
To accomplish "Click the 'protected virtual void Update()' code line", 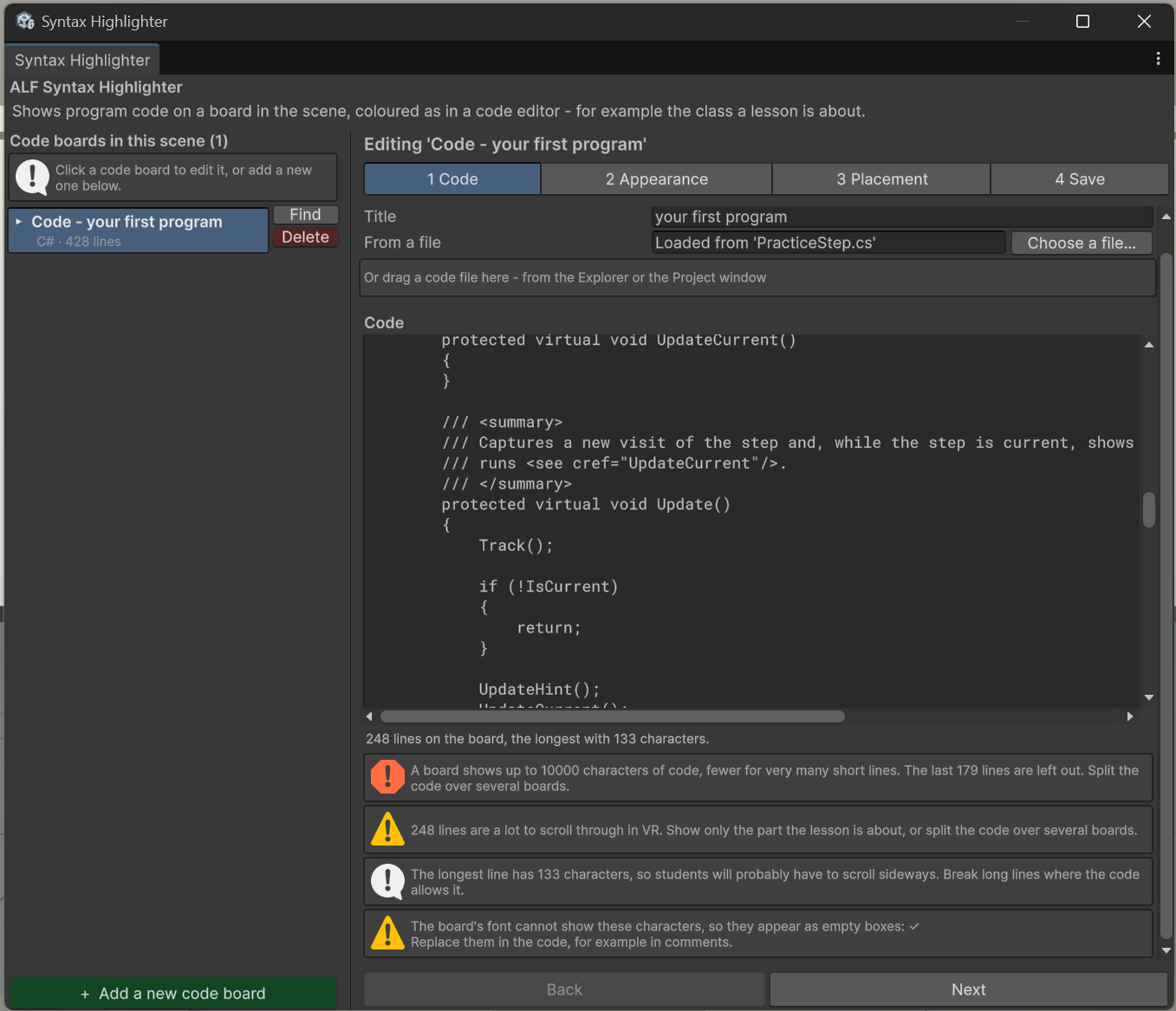I will pos(586,504).
